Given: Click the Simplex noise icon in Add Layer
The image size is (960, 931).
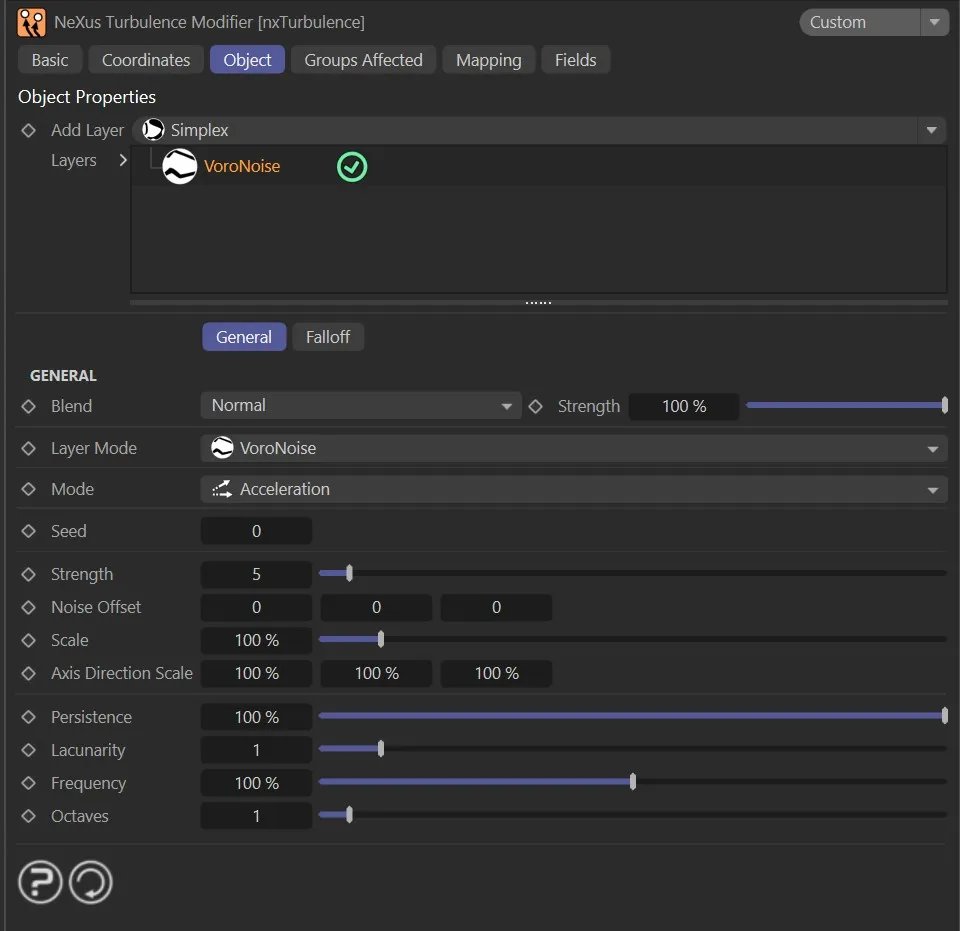Looking at the screenshot, I should click(154, 130).
